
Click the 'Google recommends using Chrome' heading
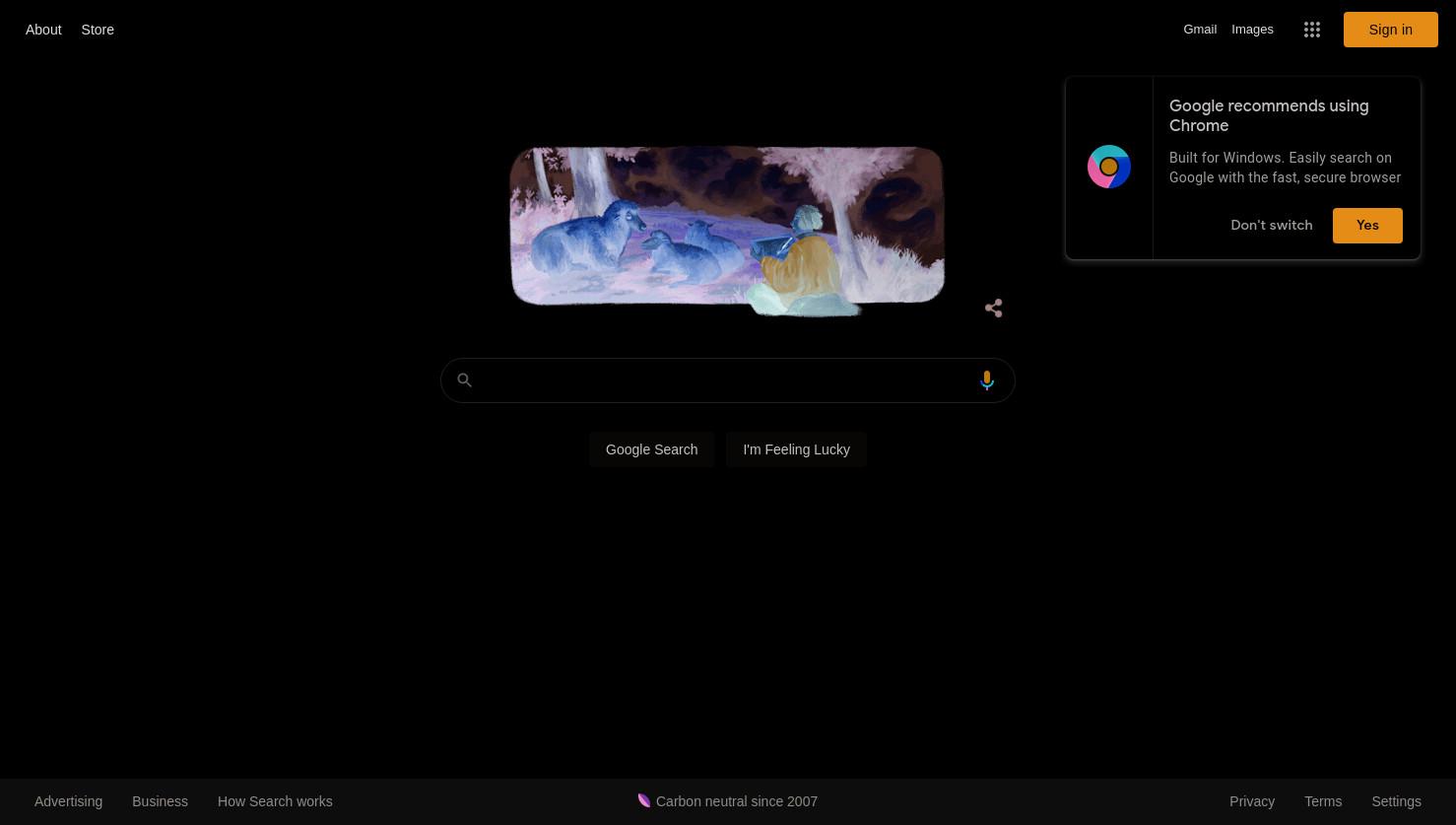1269,116
